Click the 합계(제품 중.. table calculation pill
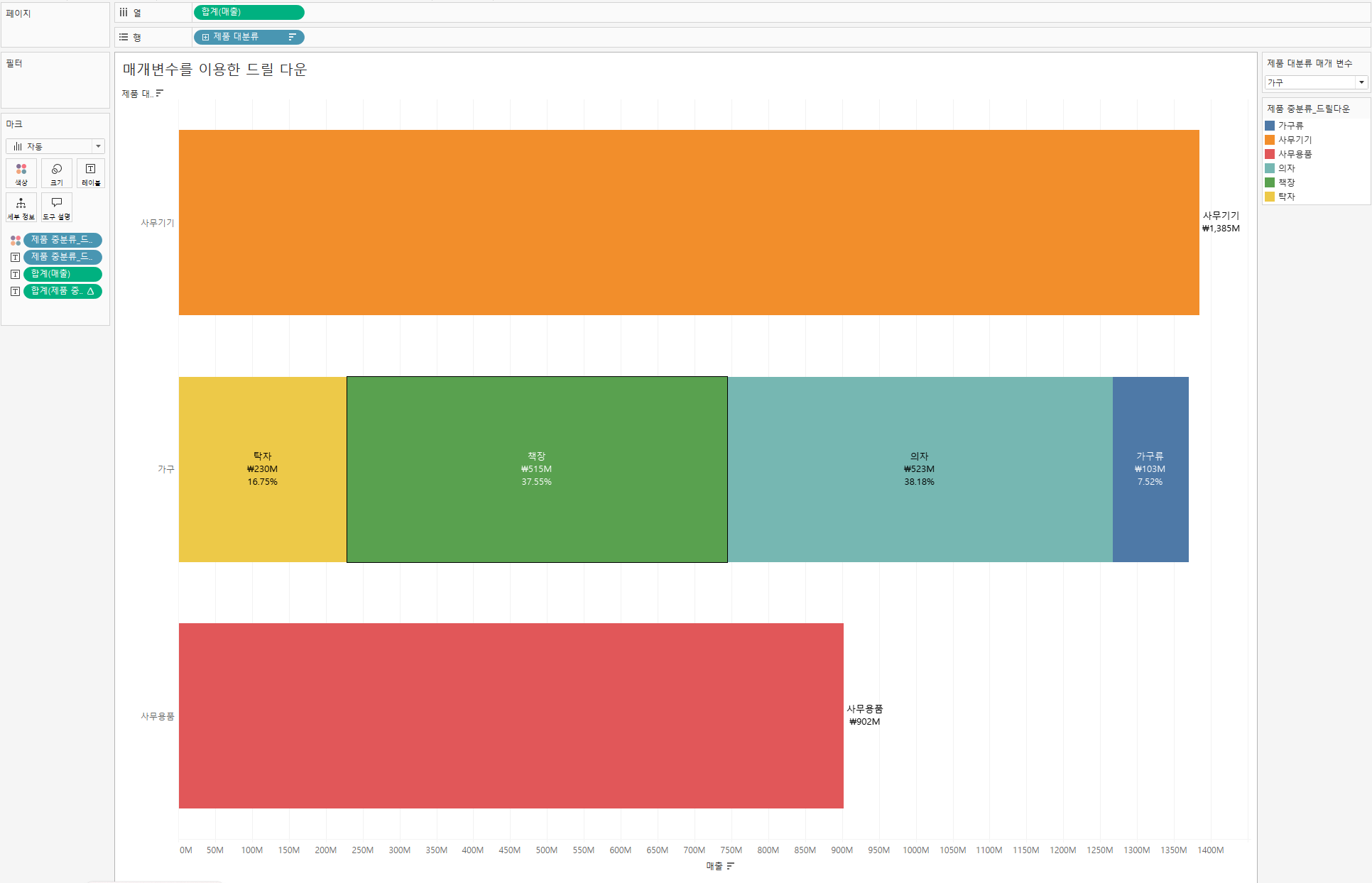This screenshot has width=1372, height=883. pyautogui.click(x=62, y=291)
